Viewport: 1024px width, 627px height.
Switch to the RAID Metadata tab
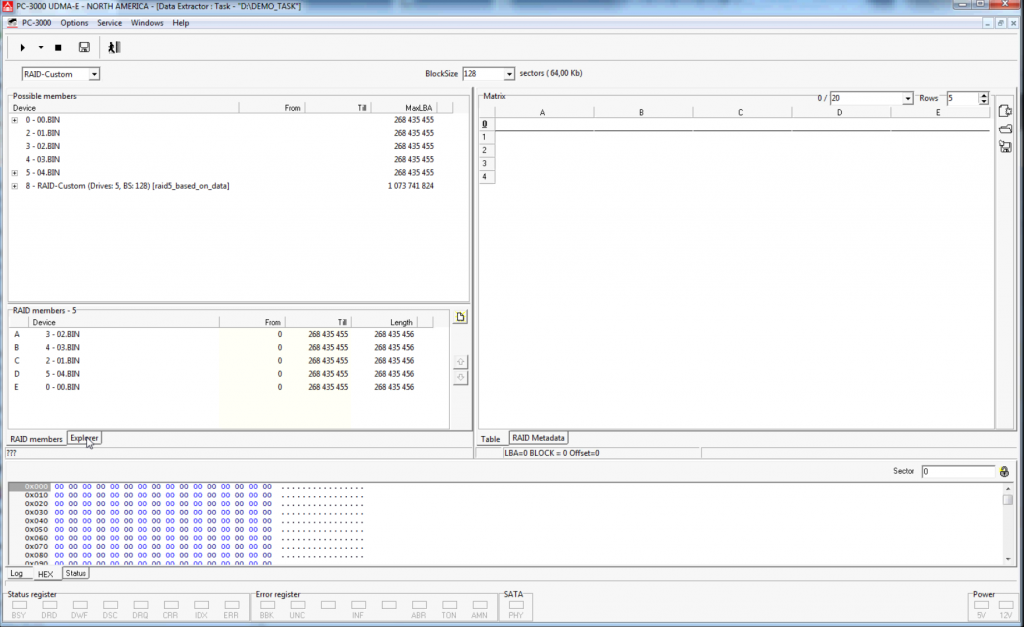(538, 438)
